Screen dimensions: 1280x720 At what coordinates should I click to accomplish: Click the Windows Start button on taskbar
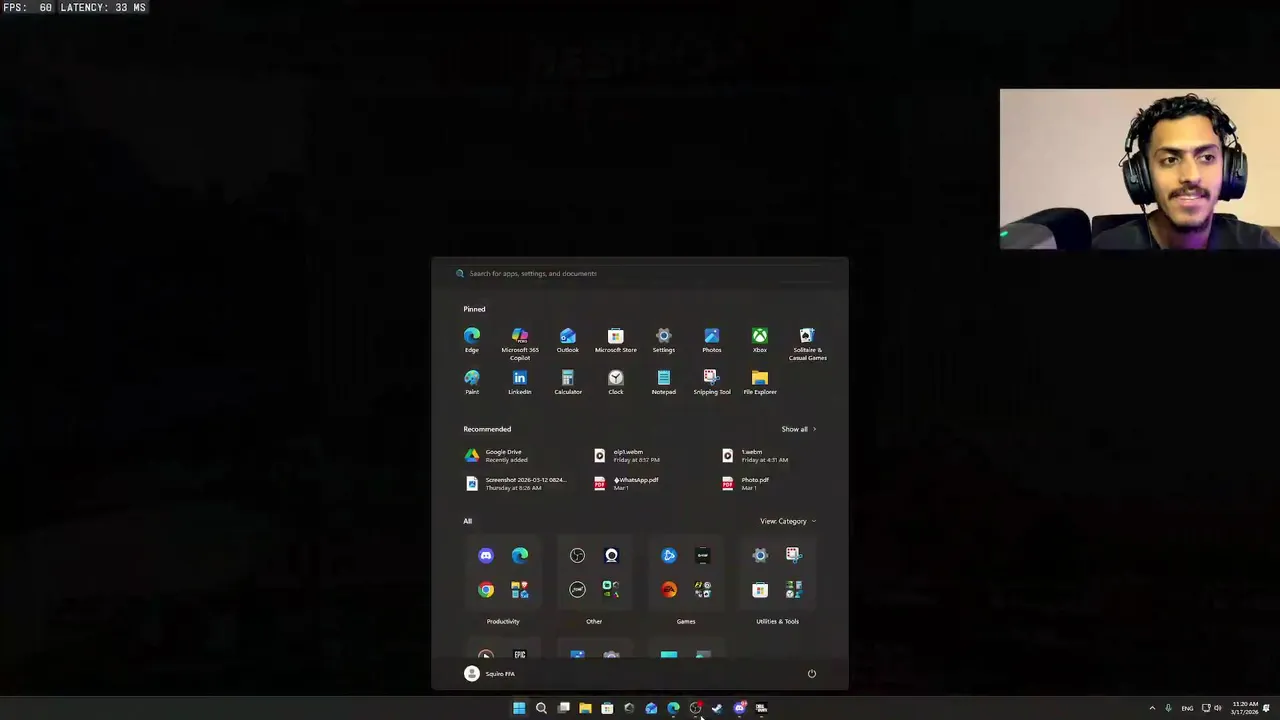tap(519, 708)
